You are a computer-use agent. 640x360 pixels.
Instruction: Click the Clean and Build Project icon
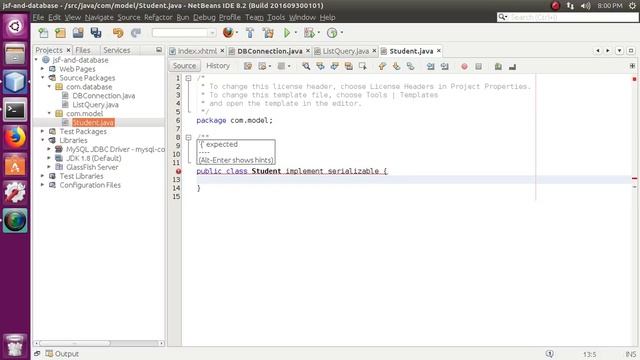pos(268,33)
